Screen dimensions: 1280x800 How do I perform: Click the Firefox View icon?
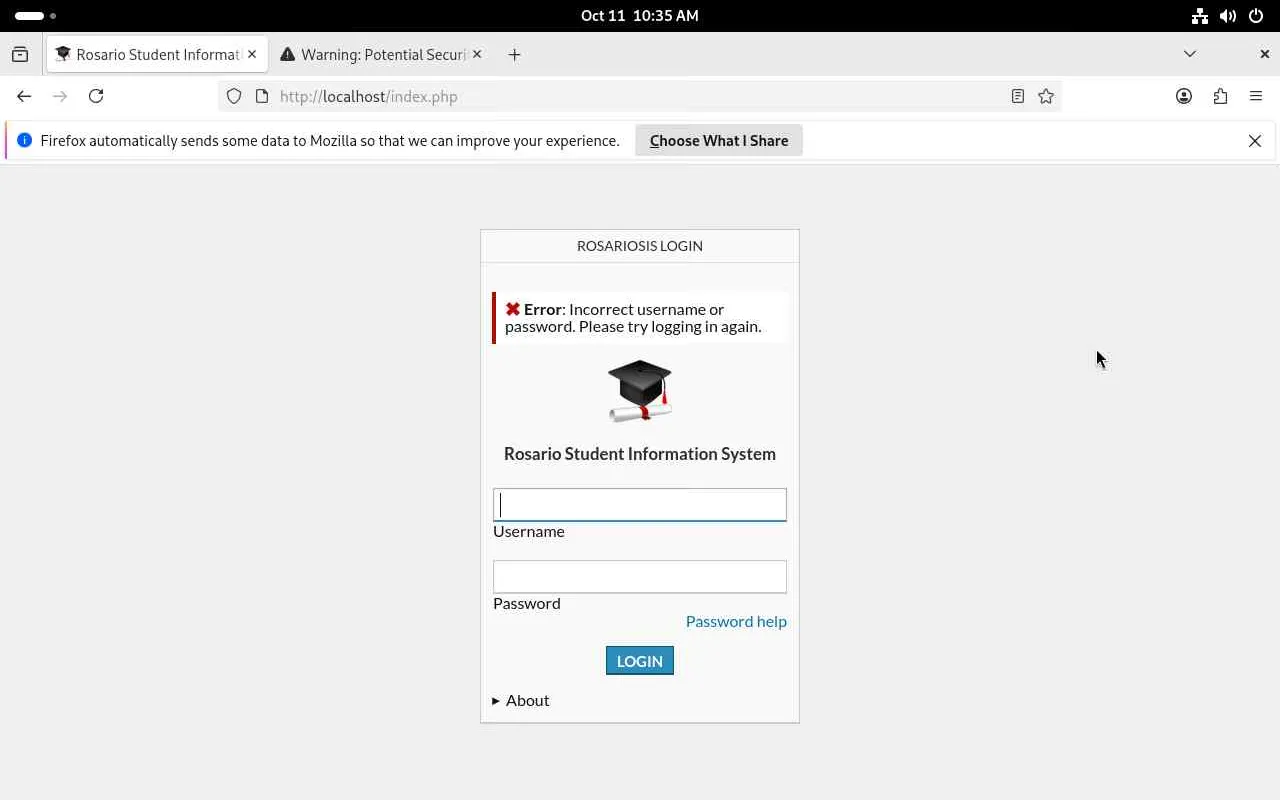point(20,55)
